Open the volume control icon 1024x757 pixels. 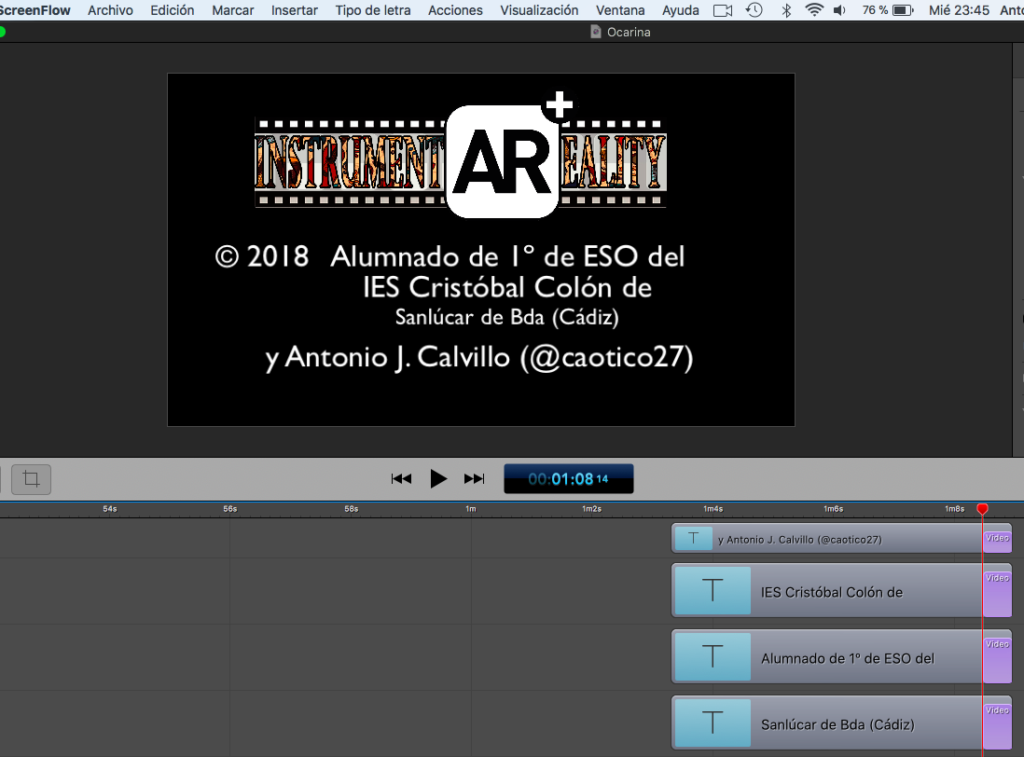840,10
